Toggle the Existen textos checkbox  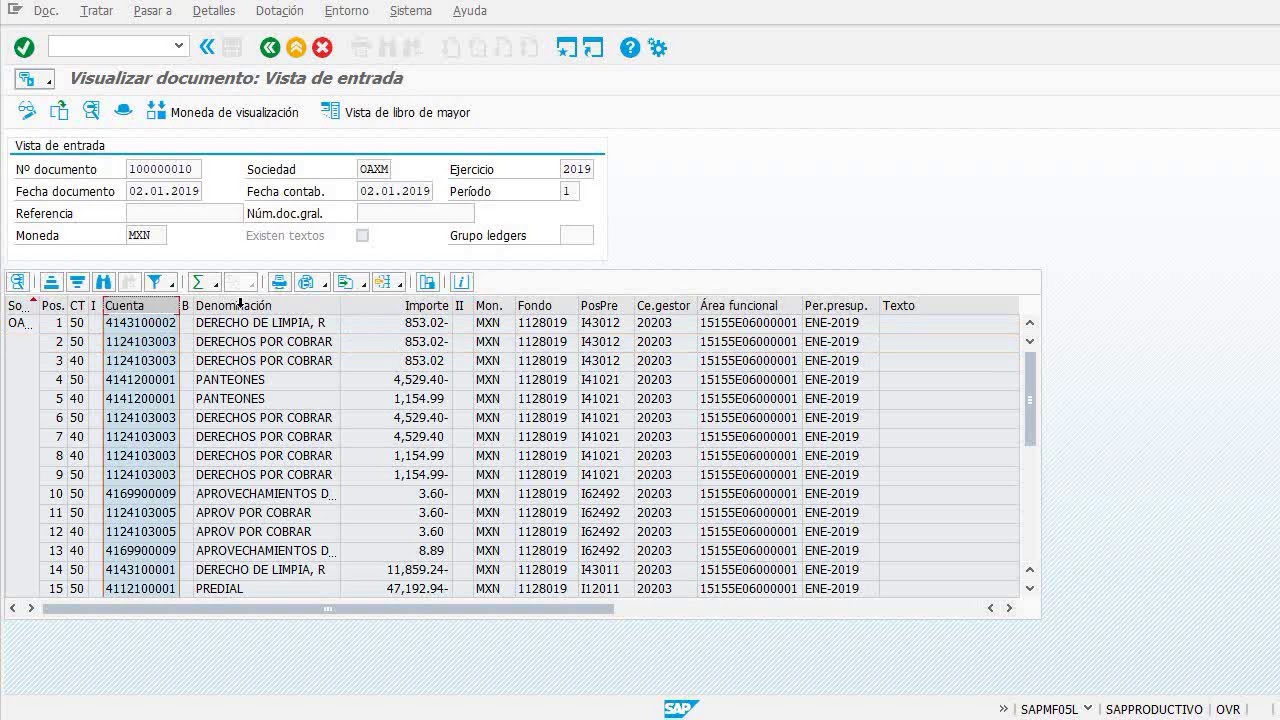pos(362,236)
